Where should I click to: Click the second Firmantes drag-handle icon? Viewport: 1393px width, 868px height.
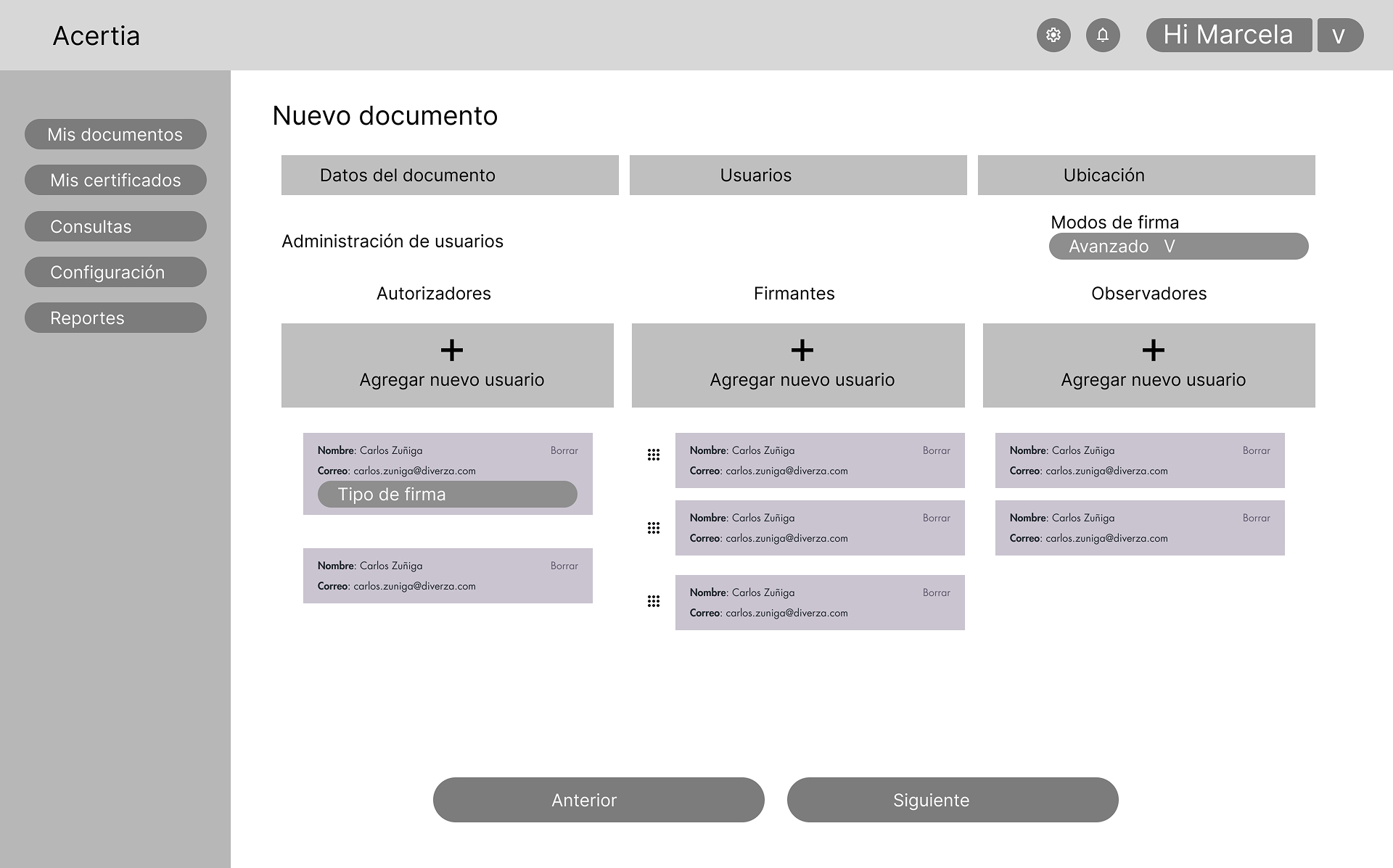click(x=654, y=528)
